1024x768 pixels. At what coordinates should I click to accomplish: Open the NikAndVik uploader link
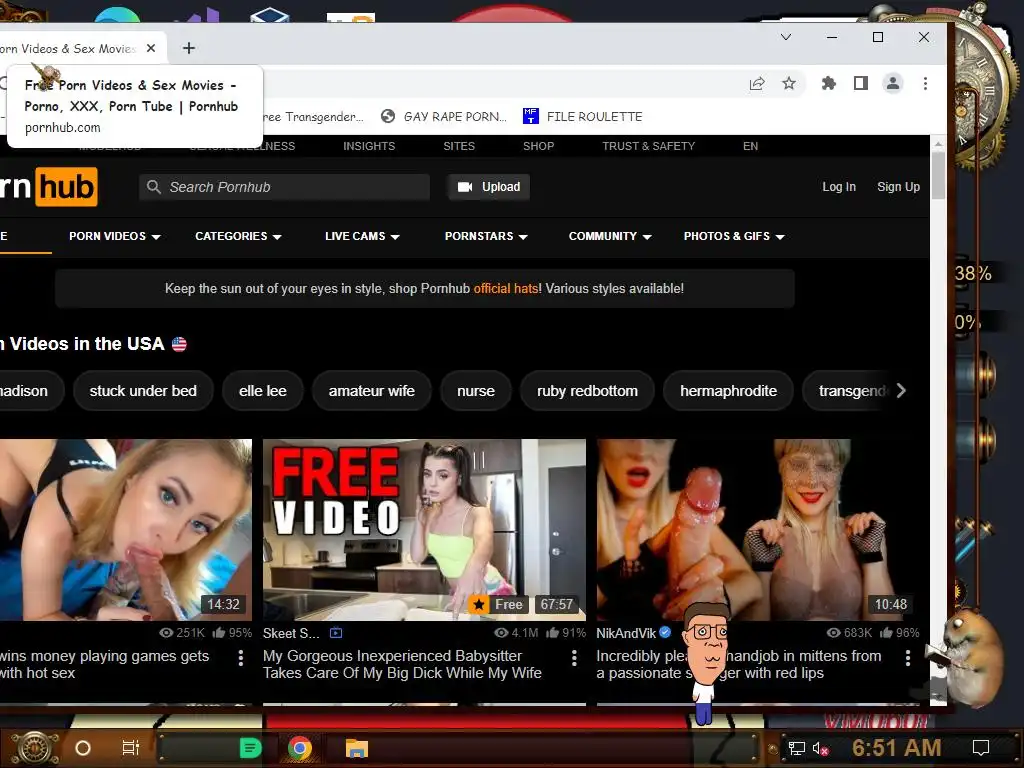[x=626, y=633]
